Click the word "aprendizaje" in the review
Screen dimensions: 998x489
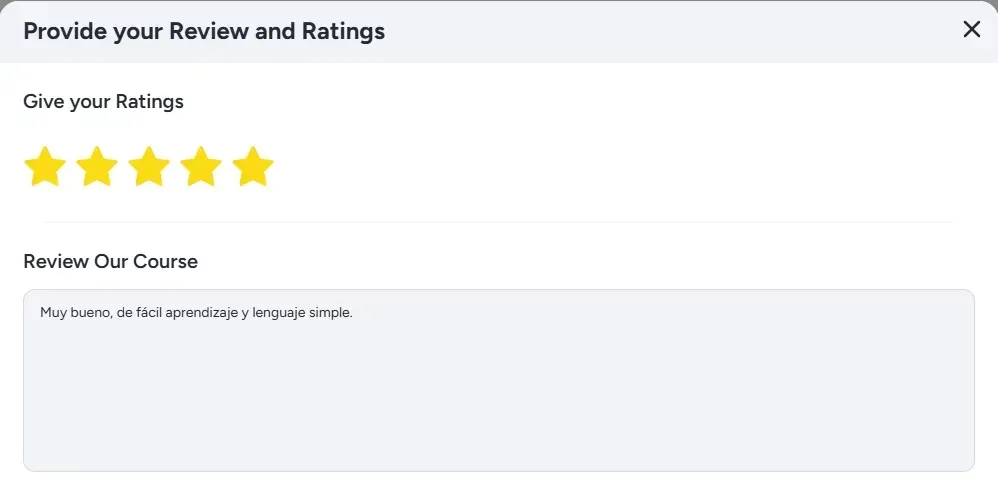pyautogui.click(x=202, y=313)
